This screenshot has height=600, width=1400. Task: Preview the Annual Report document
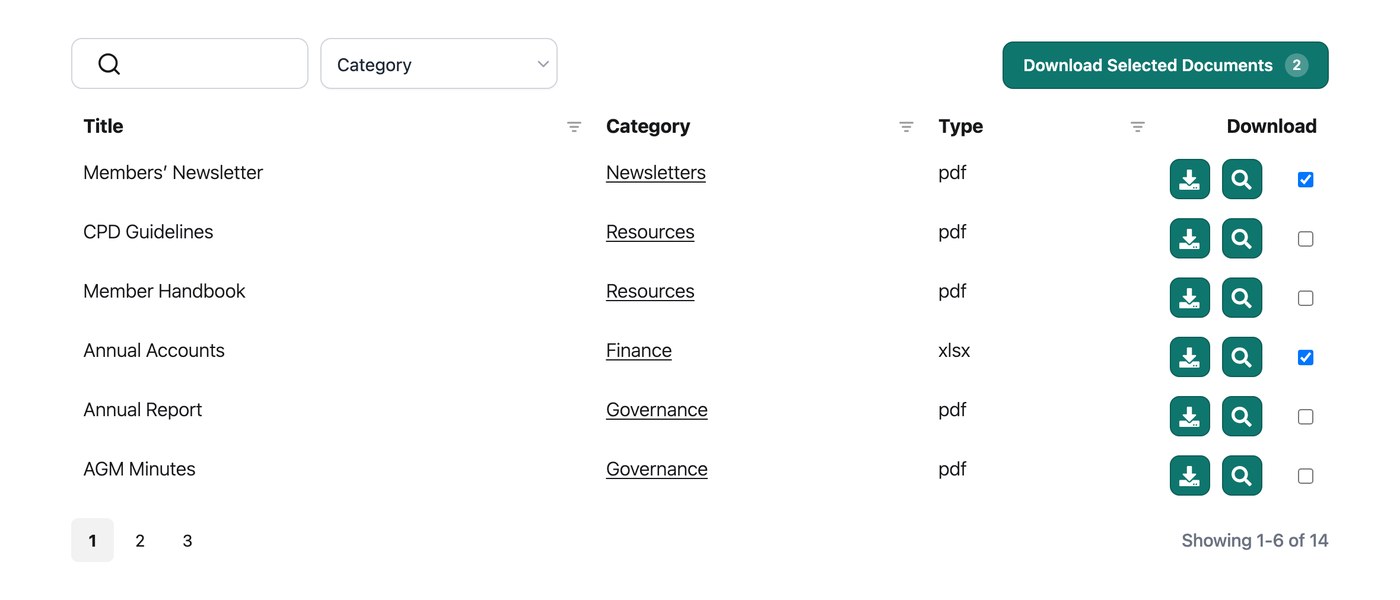click(x=1242, y=417)
